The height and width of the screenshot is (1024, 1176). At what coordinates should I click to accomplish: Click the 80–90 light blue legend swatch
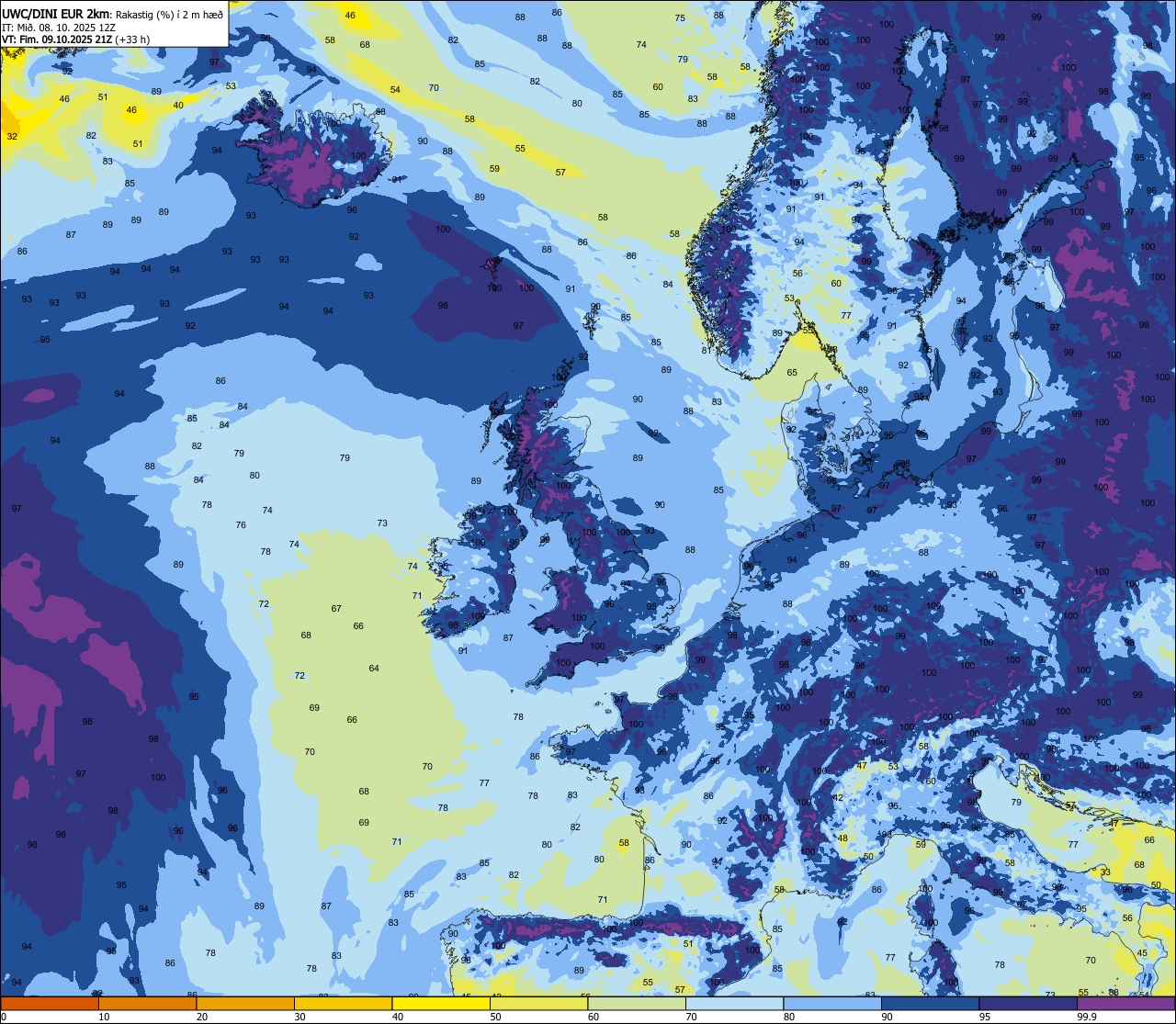[832, 1003]
